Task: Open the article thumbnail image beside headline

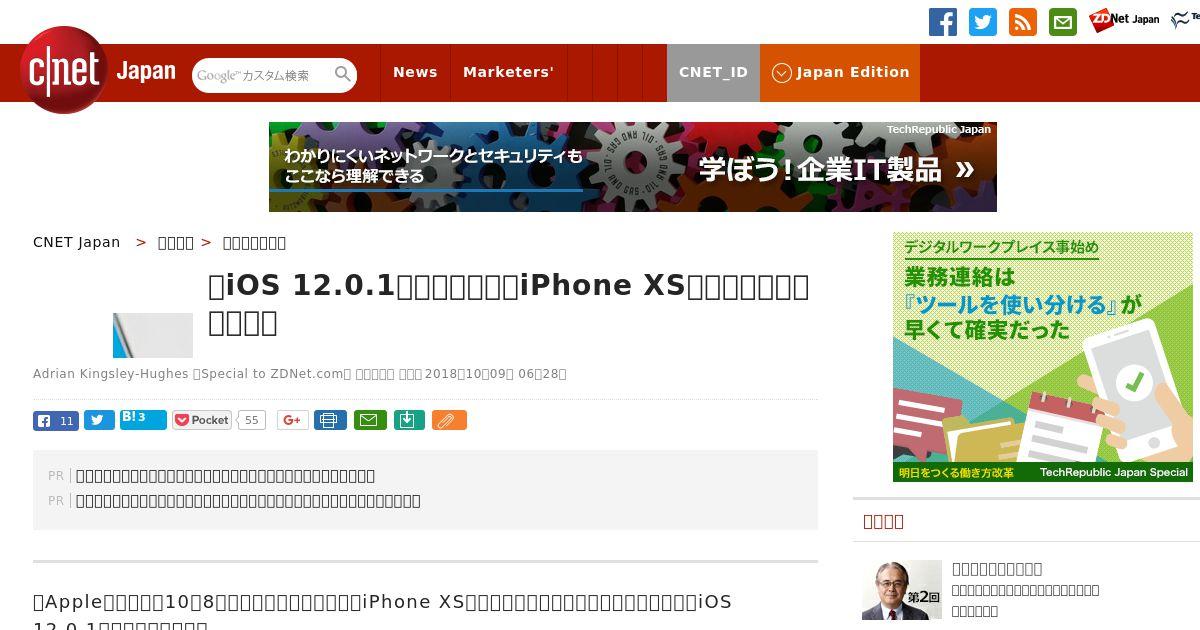Action: [x=153, y=335]
